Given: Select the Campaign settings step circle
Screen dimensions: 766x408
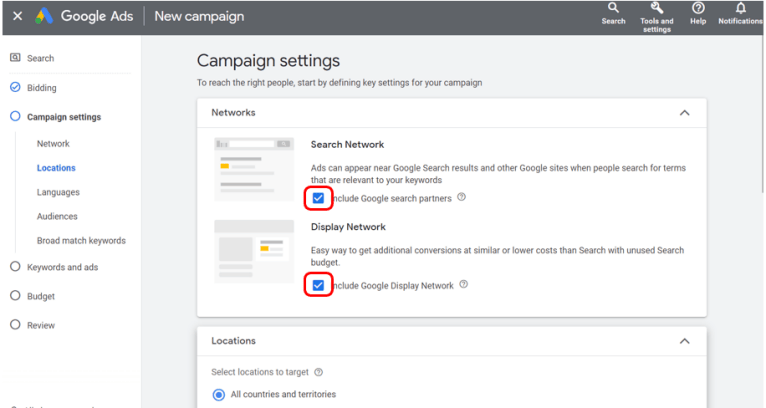Looking at the screenshot, I should click(x=15, y=116).
